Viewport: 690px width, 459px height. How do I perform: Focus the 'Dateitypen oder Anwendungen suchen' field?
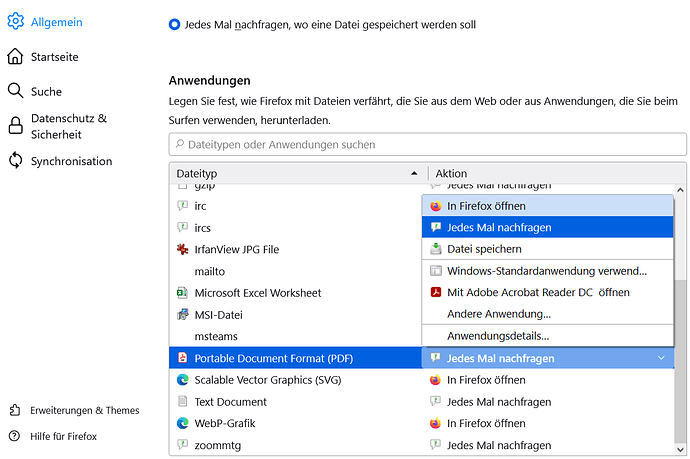point(427,144)
